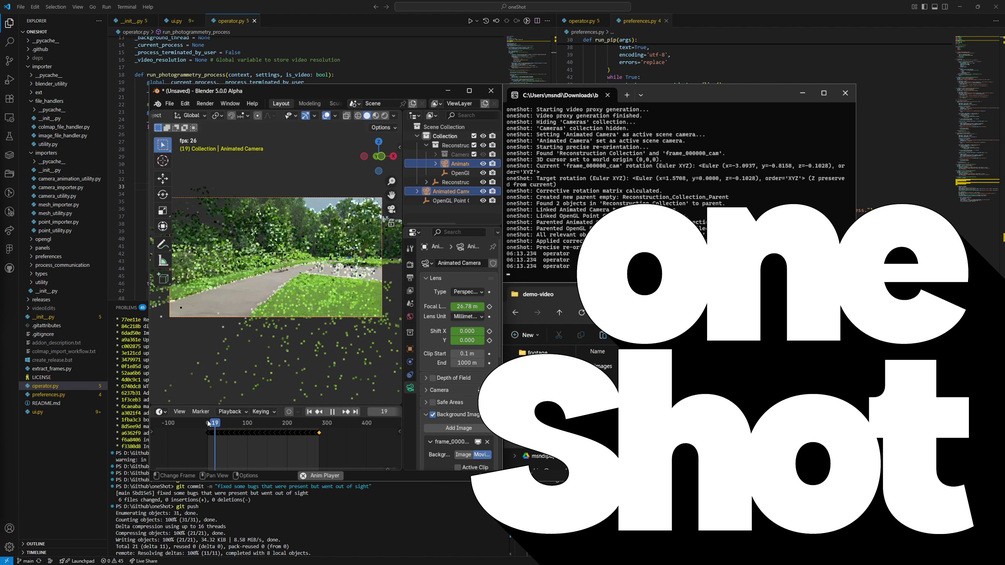
Task: Select the Blender Annotate tool
Action: [x=162, y=244]
